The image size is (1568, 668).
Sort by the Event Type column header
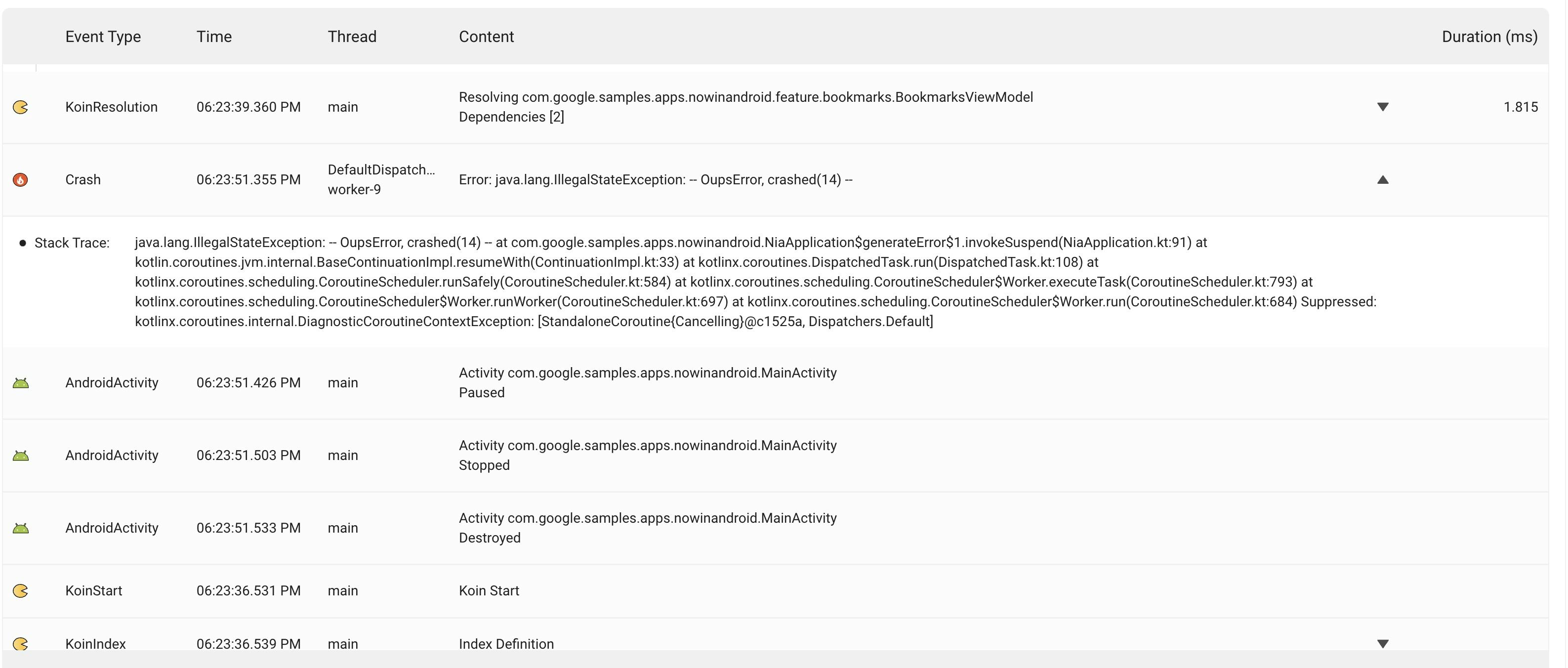tap(103, 37)
